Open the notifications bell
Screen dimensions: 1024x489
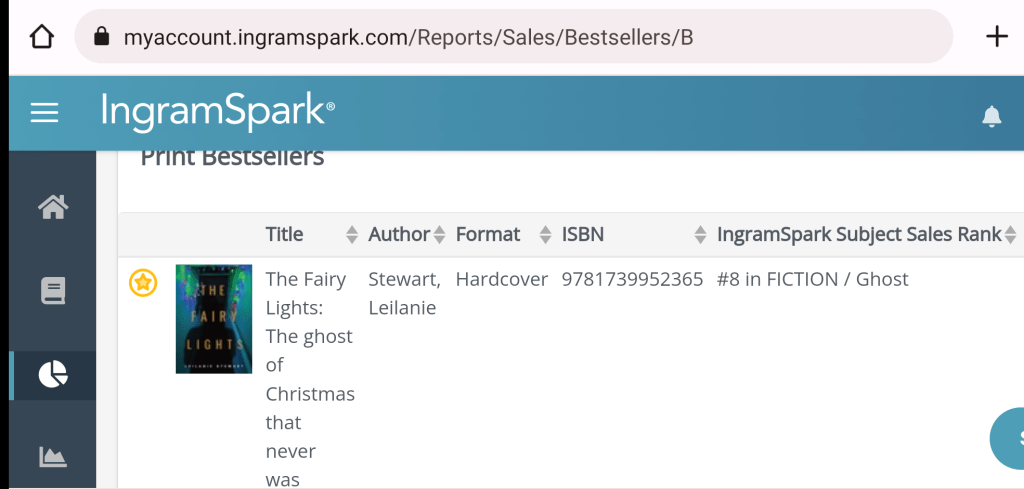coord(991,116)
